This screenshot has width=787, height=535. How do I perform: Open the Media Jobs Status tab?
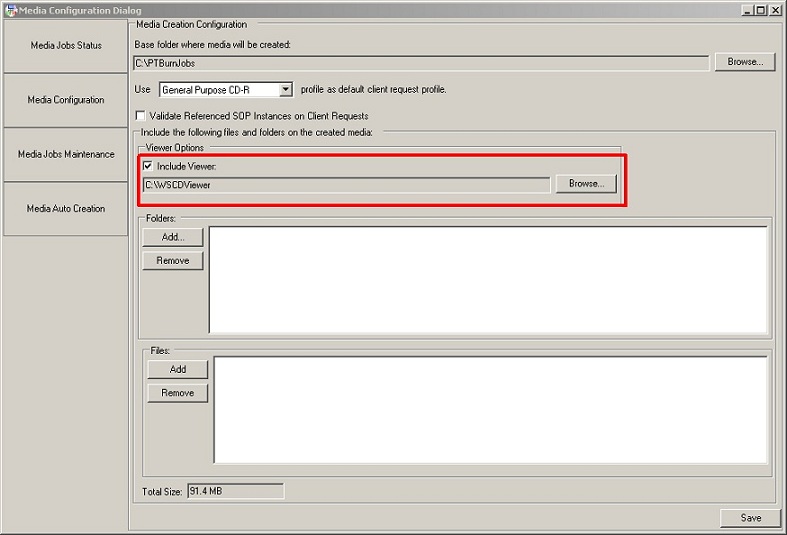pos(66,46)
